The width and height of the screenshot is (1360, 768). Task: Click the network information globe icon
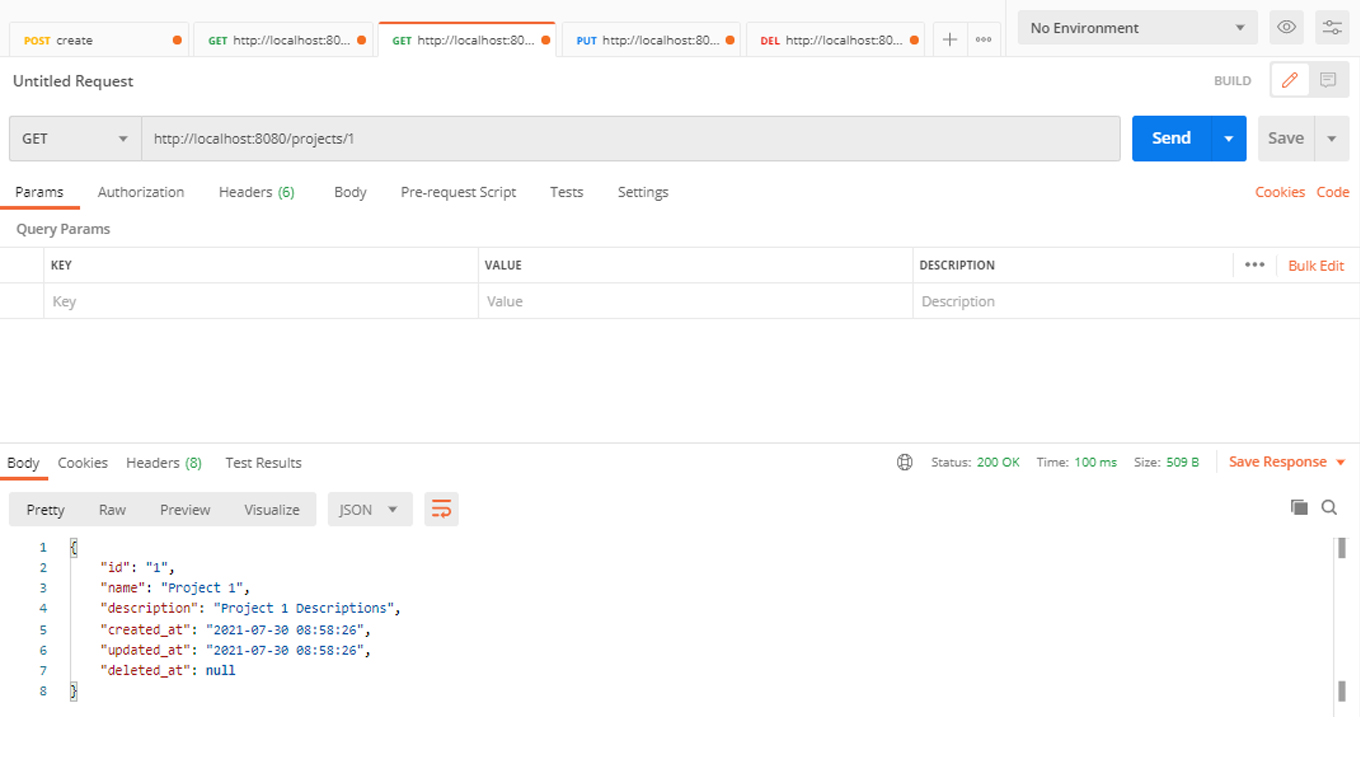904,462
